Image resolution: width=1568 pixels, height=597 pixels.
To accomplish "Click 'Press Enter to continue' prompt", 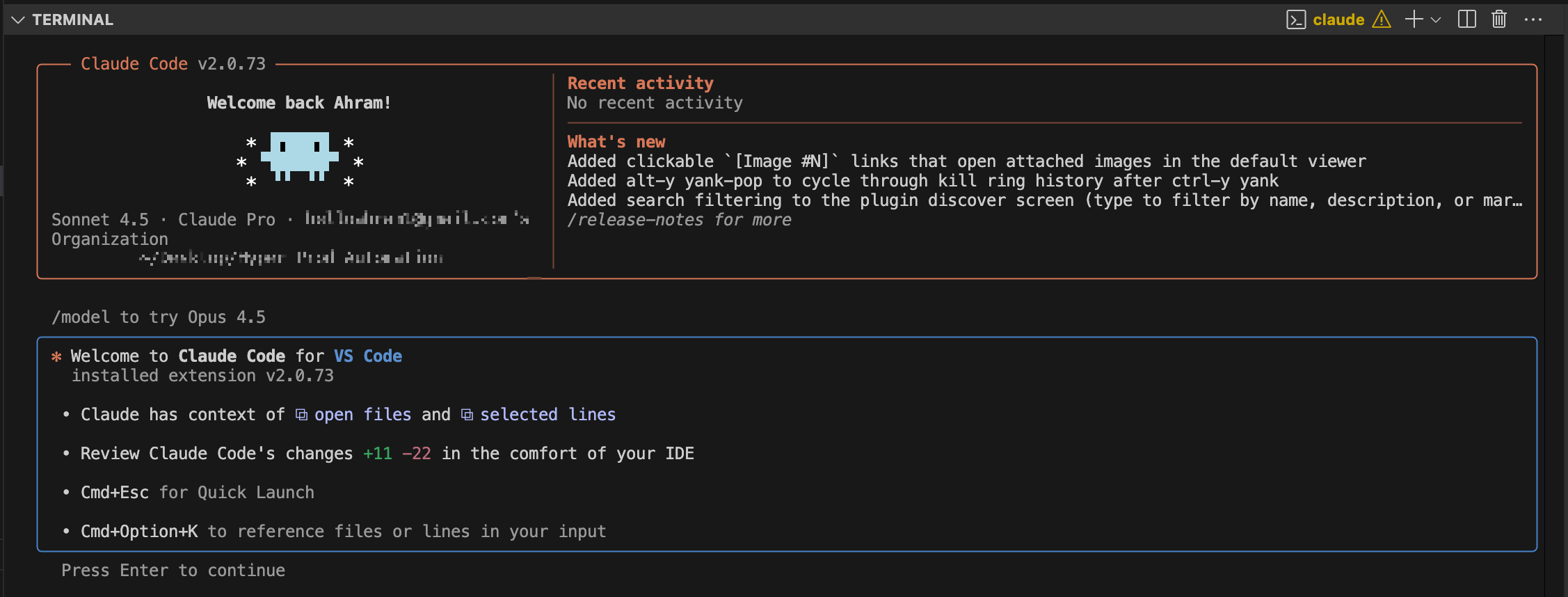I will (x=173, y=571).
